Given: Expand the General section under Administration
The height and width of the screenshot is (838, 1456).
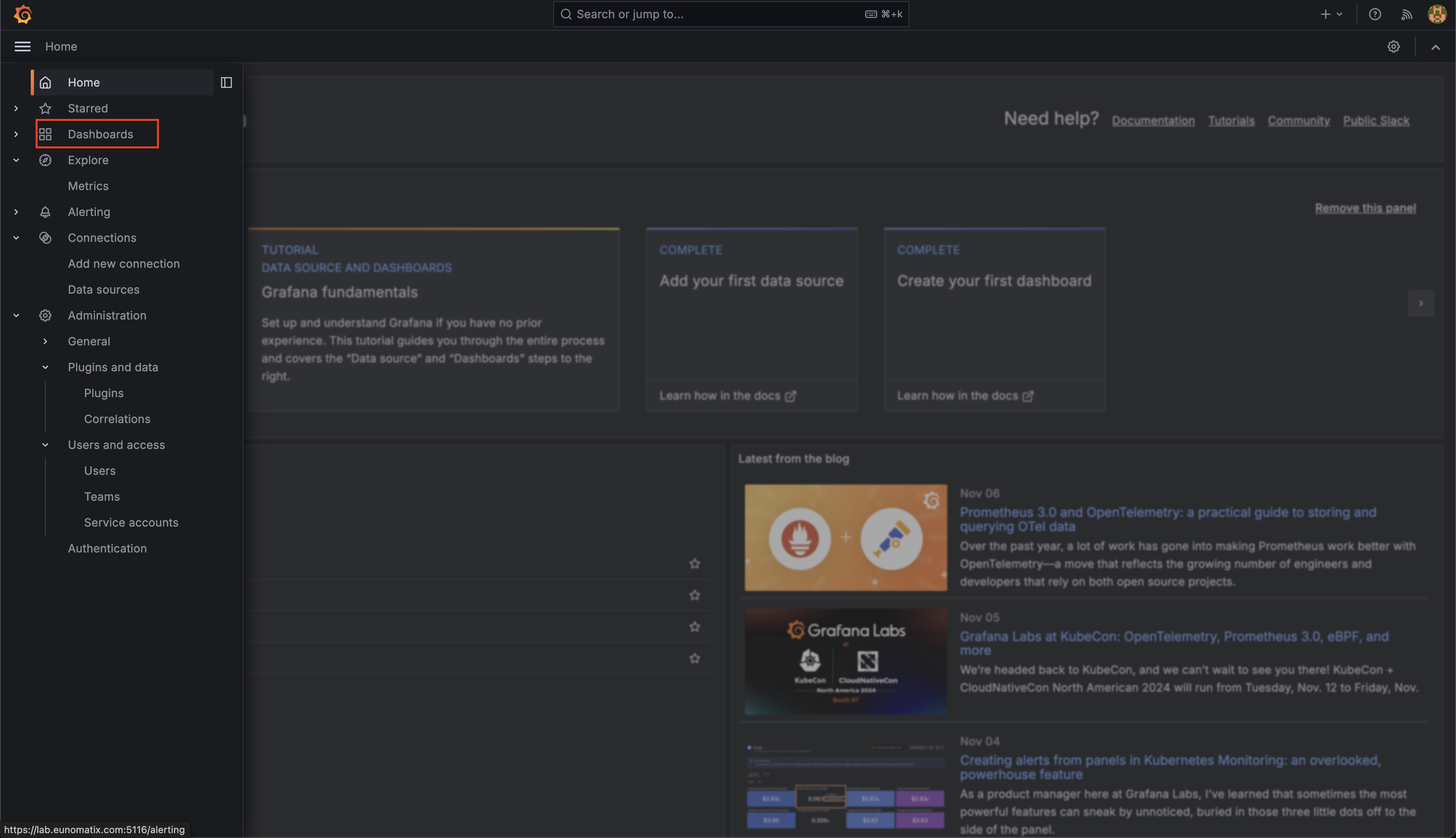Looking at the screenshot, I should coord(45,341).
